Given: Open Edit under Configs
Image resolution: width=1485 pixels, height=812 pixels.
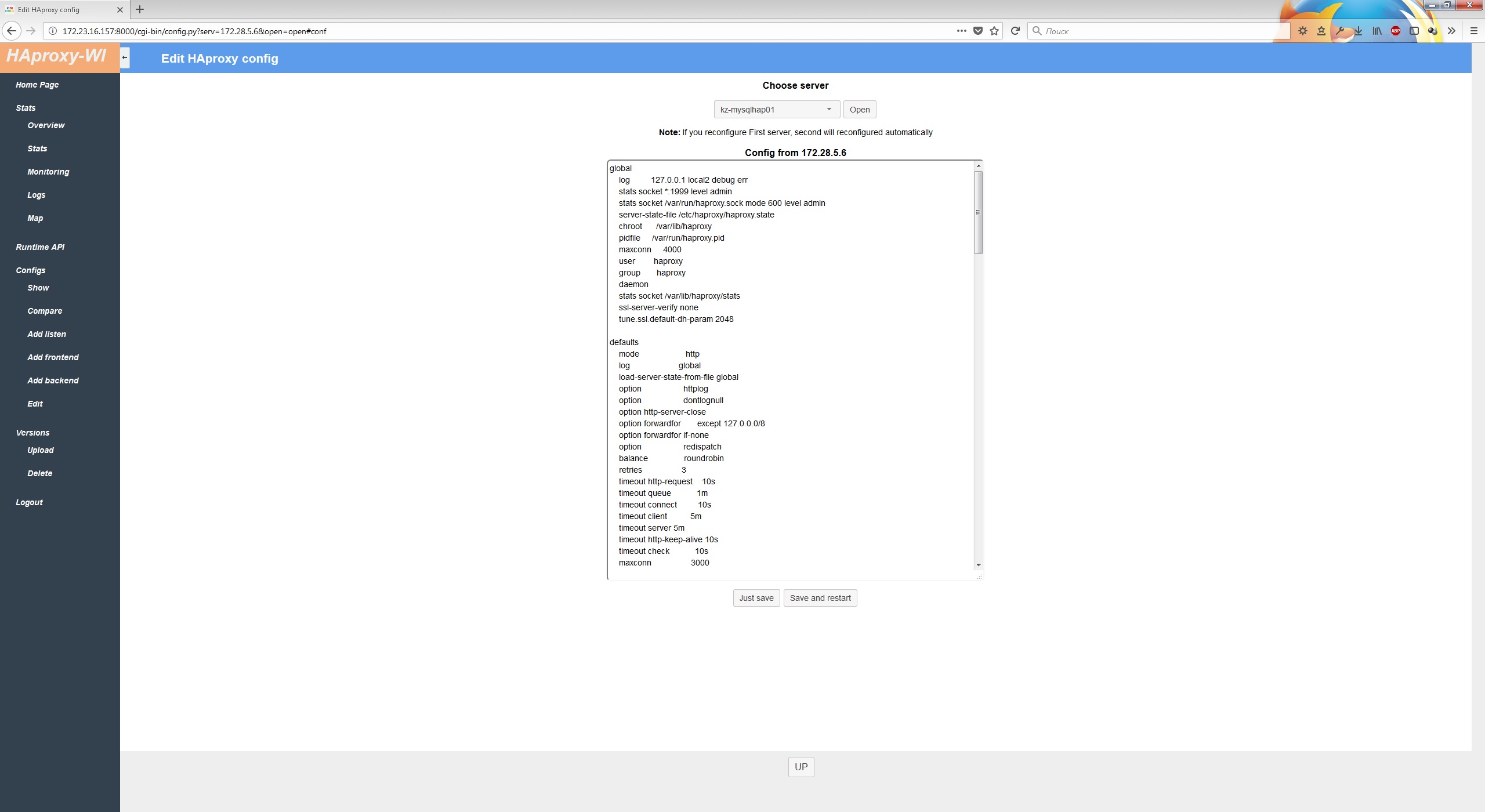Looking at the screenshot, I should 35,404.
